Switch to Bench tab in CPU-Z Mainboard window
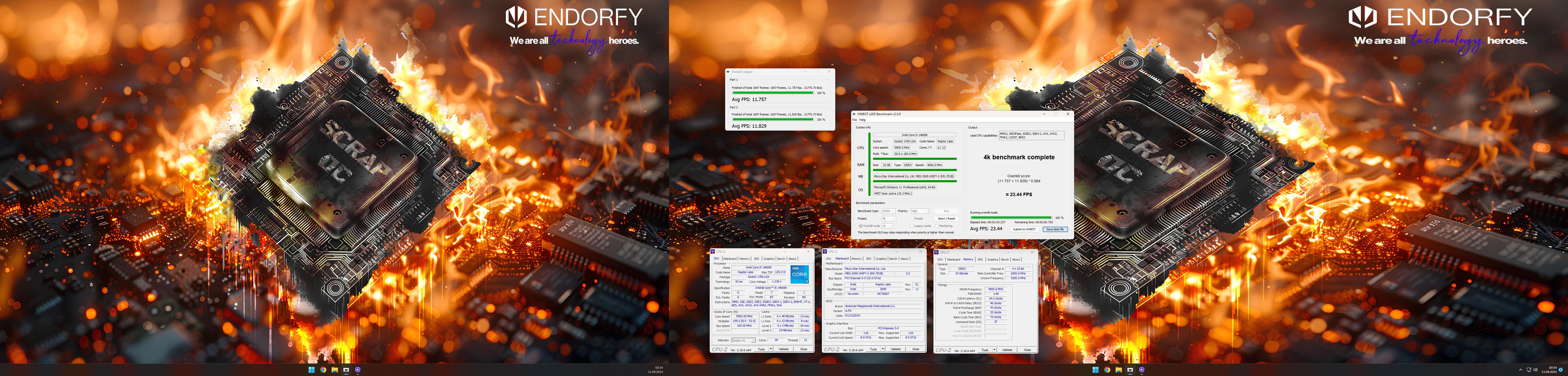 click(893, 258)
